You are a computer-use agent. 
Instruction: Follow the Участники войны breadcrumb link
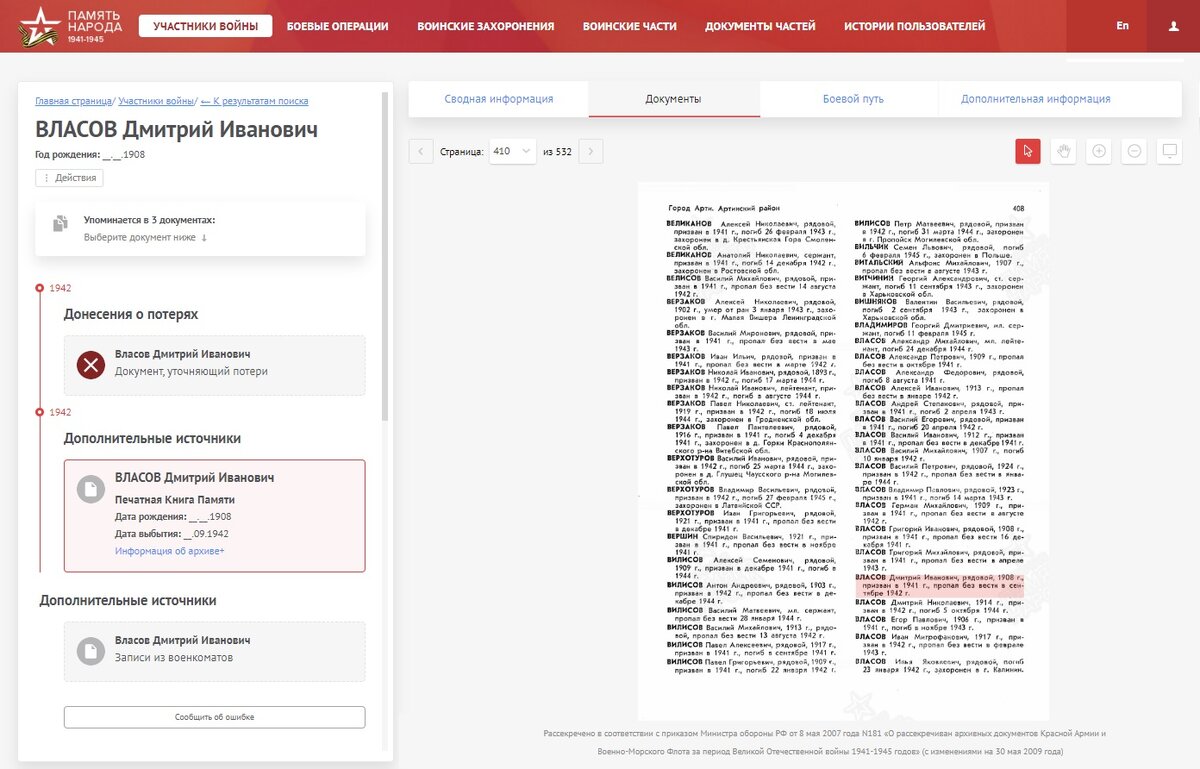156,101
